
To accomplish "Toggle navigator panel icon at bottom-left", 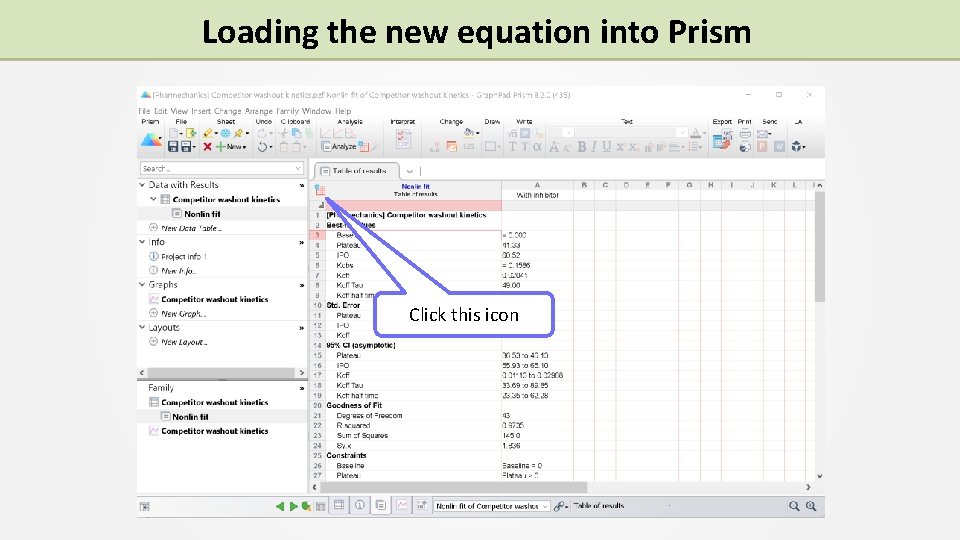I will pos(144,506).
